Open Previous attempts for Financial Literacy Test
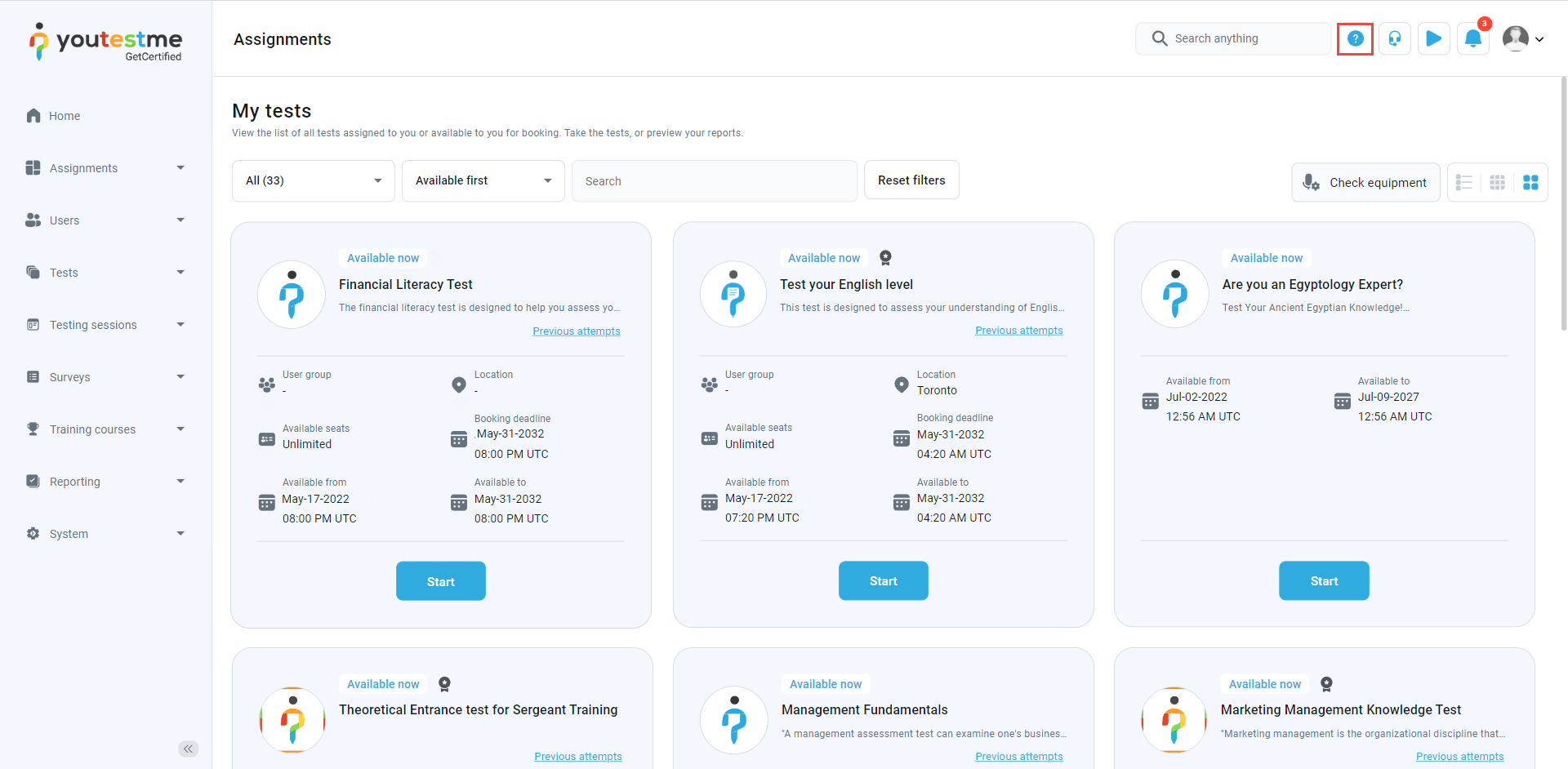This screenshot has height=769, width=1568. coord(577,331)
